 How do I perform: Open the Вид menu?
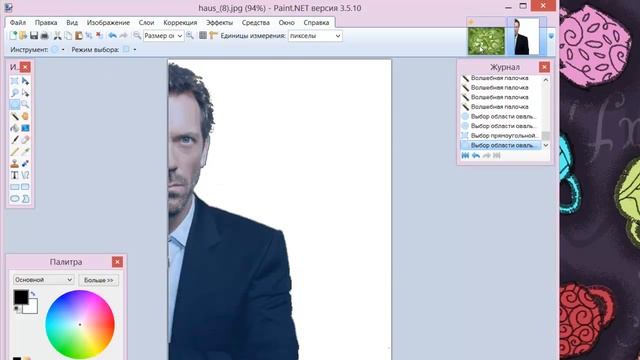pos(72,22)
